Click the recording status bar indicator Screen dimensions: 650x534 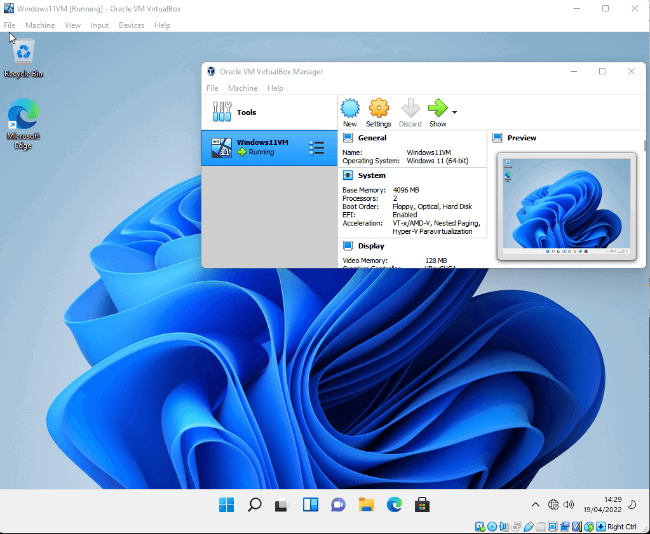564,527
